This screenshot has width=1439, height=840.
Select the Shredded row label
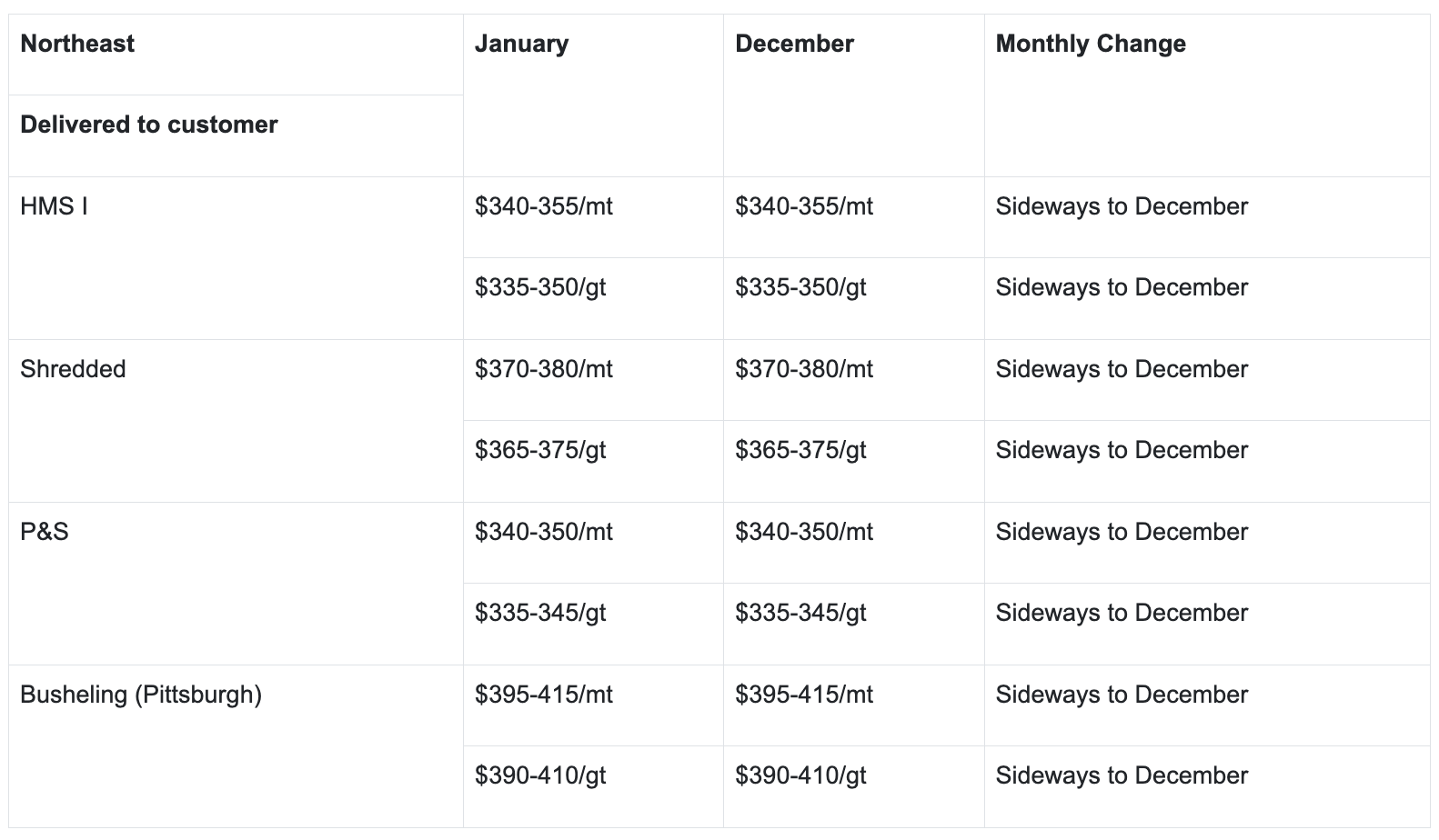pos(73,369)
